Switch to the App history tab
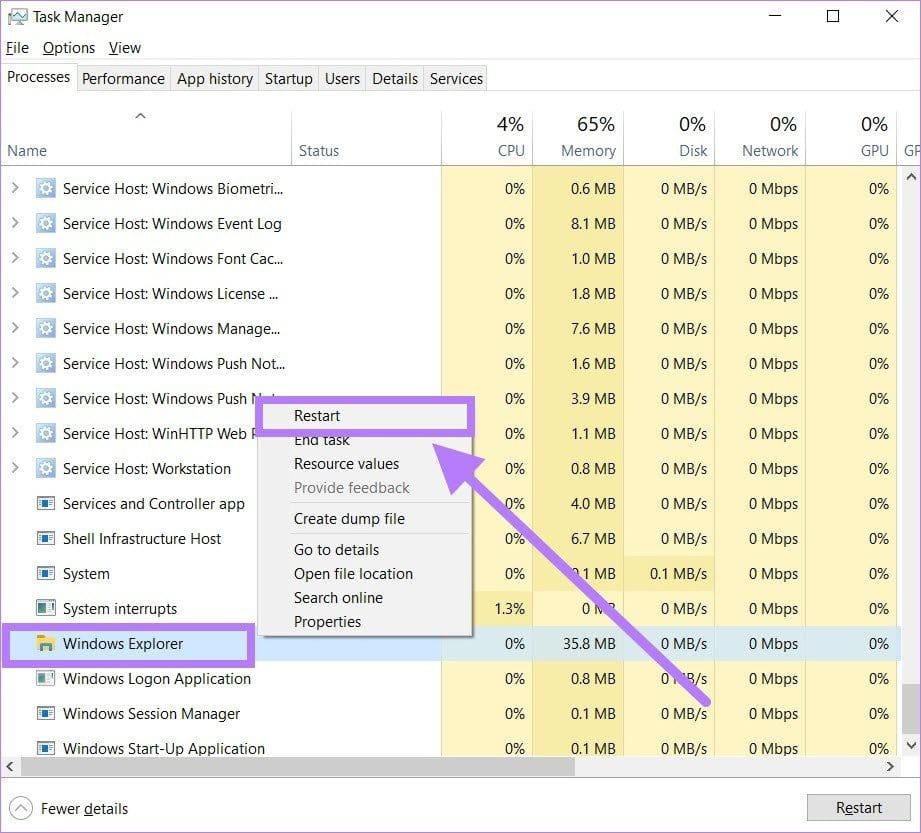The height and width of the screenshot is (833, 921). coord(215,79)
